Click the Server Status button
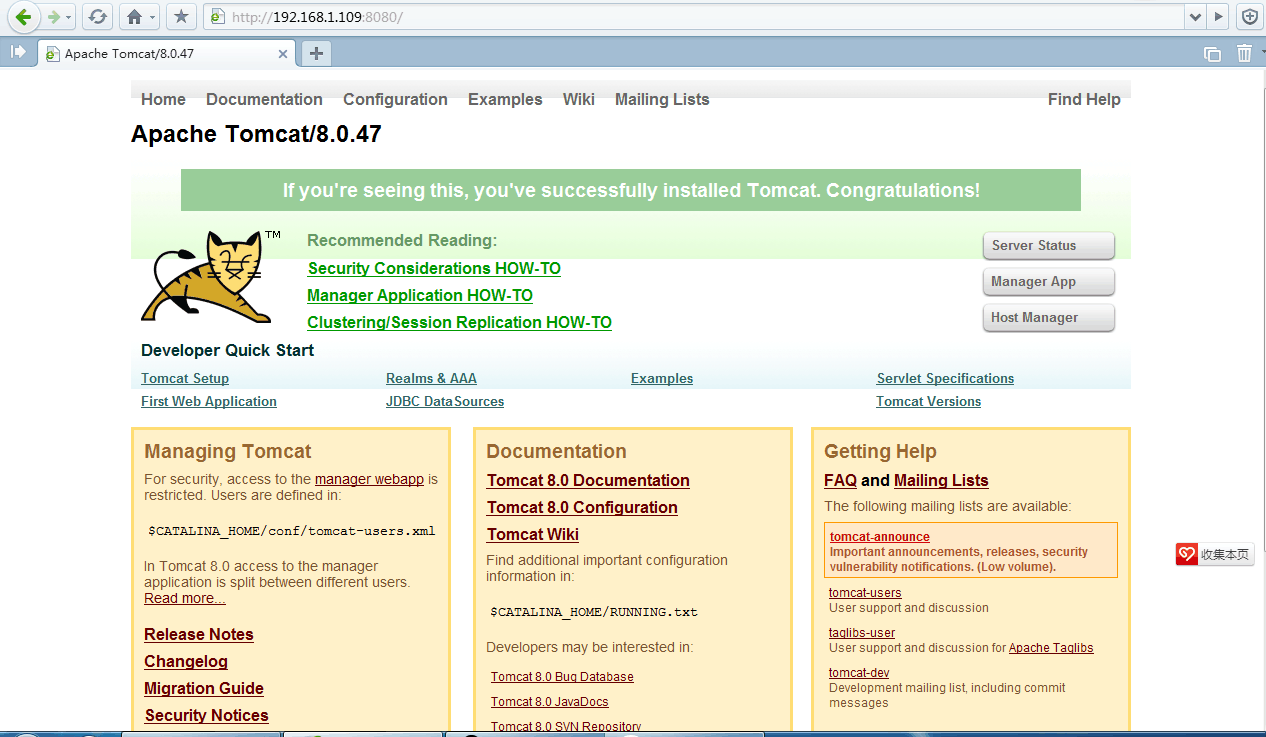 [x=1048, y=245]
